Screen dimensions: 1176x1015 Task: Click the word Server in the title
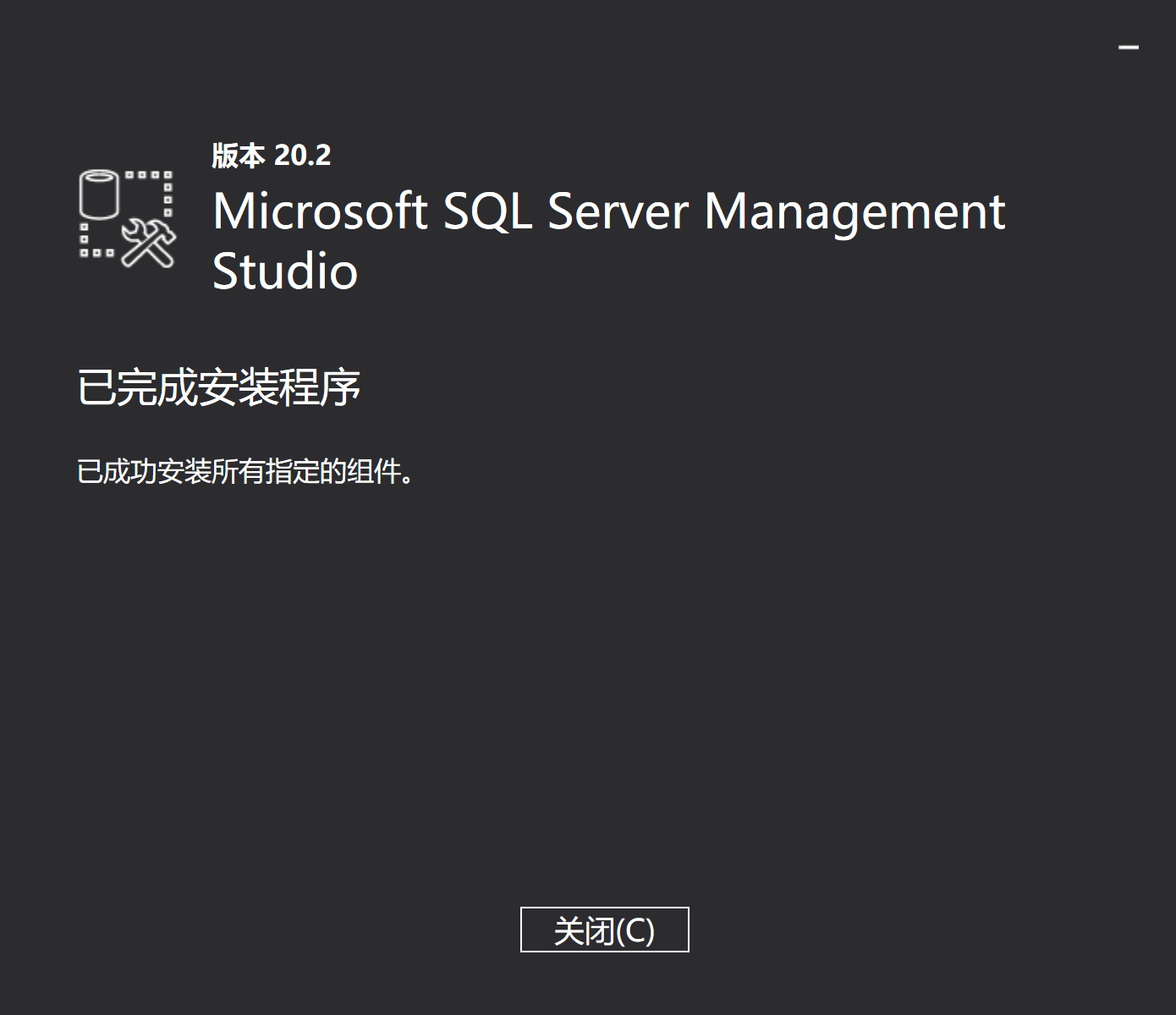pyautogui.click(x=618, y=211)
